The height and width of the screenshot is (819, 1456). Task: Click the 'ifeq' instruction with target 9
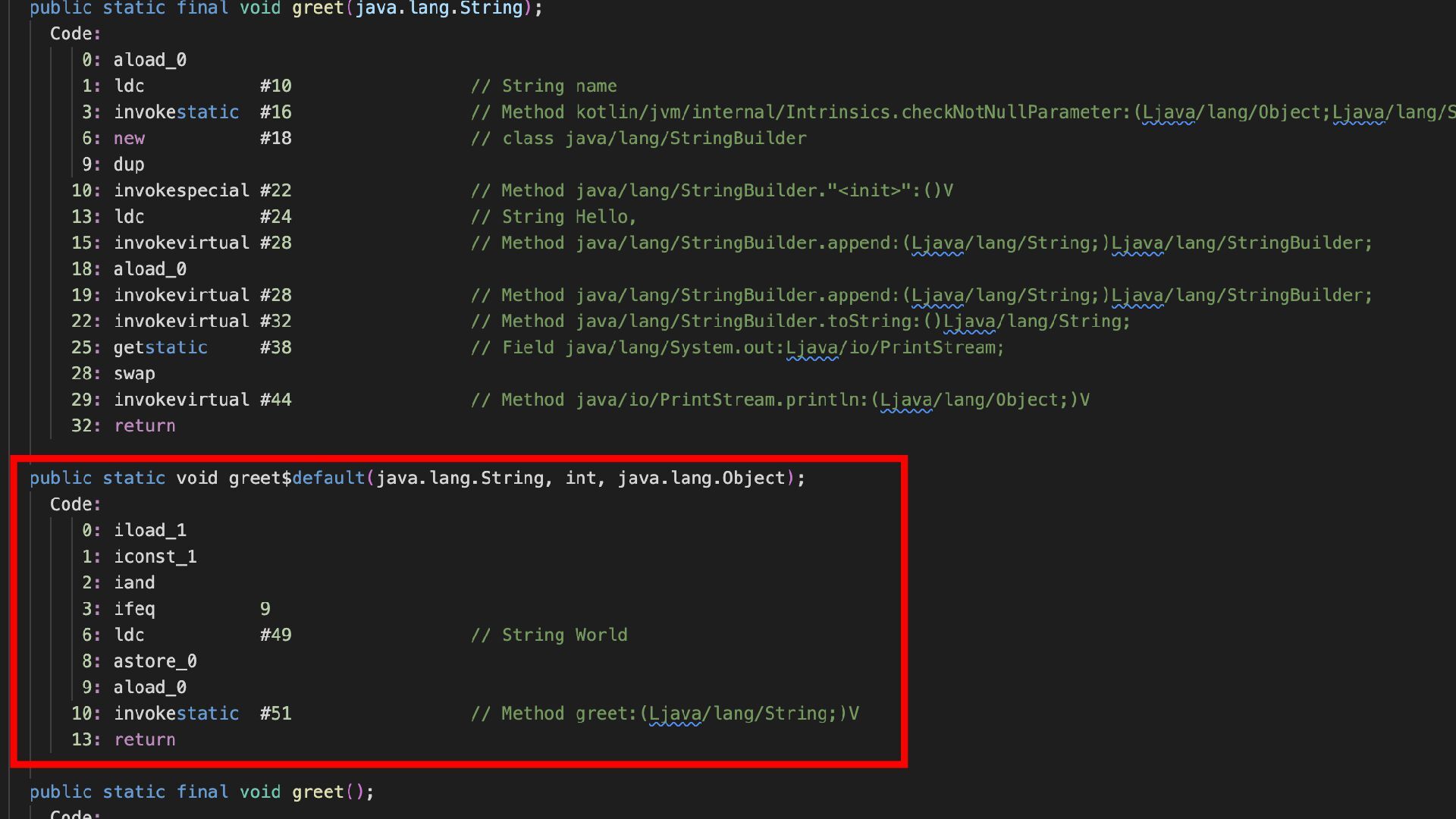coord(134,609)
